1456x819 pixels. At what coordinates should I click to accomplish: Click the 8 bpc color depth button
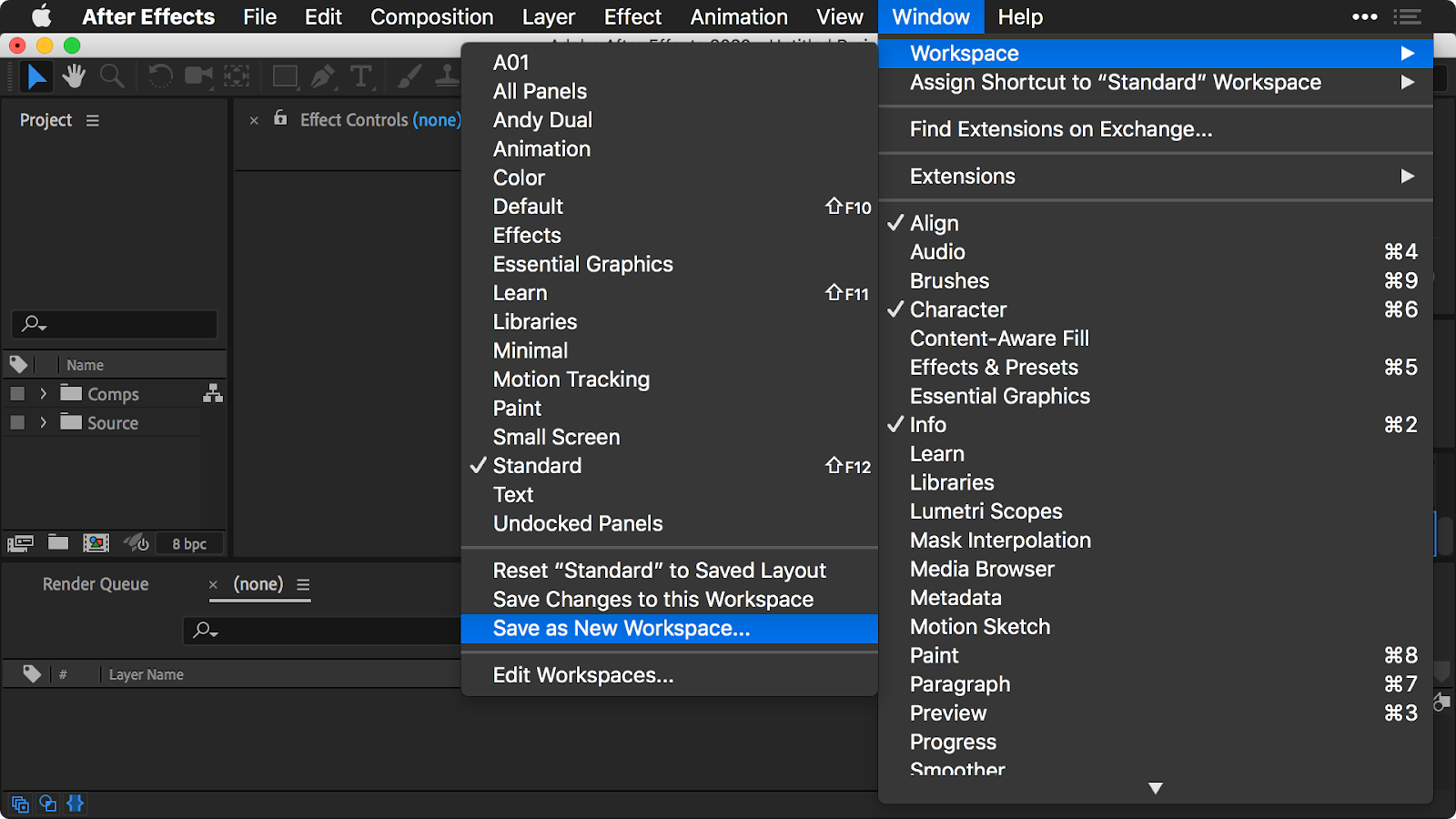click(189, 544)
